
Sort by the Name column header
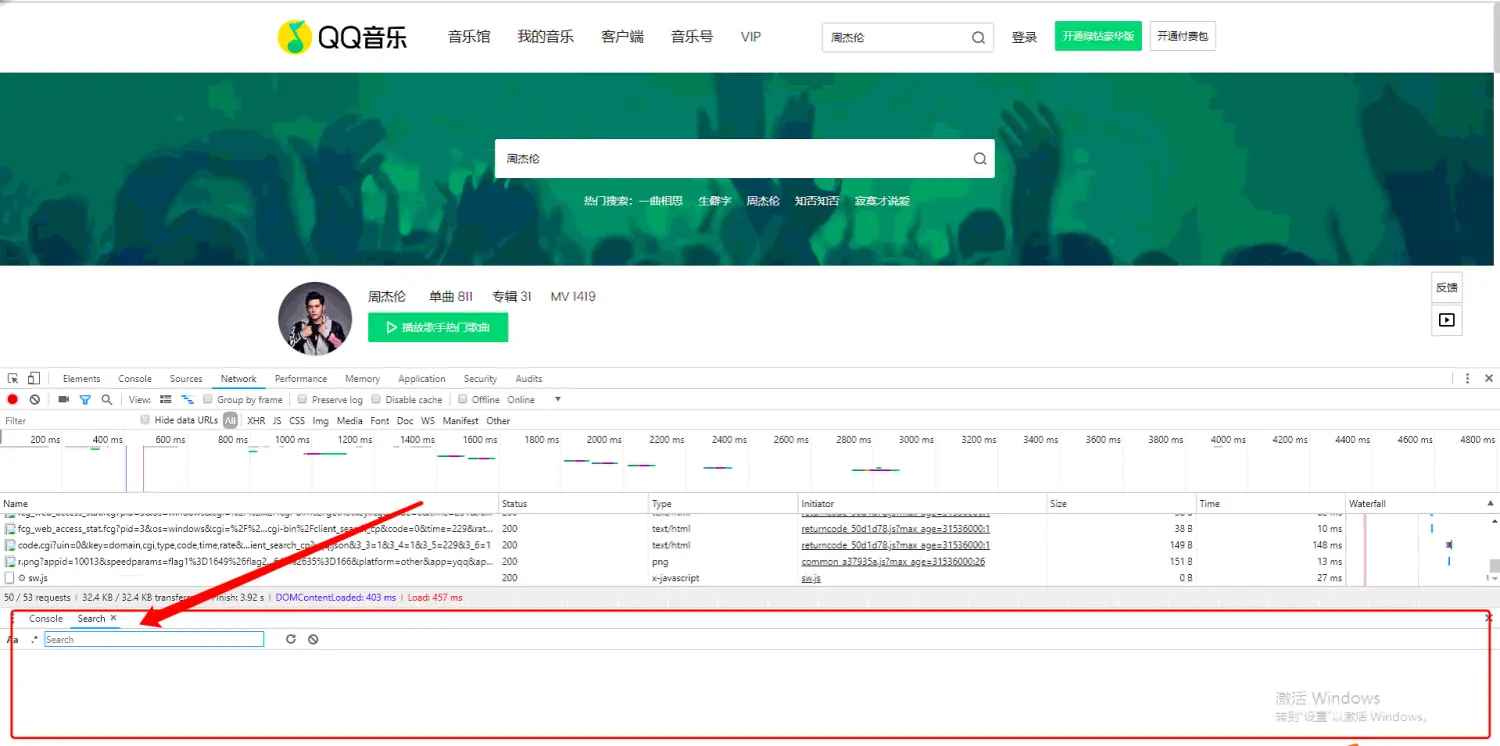click(249, 504)
